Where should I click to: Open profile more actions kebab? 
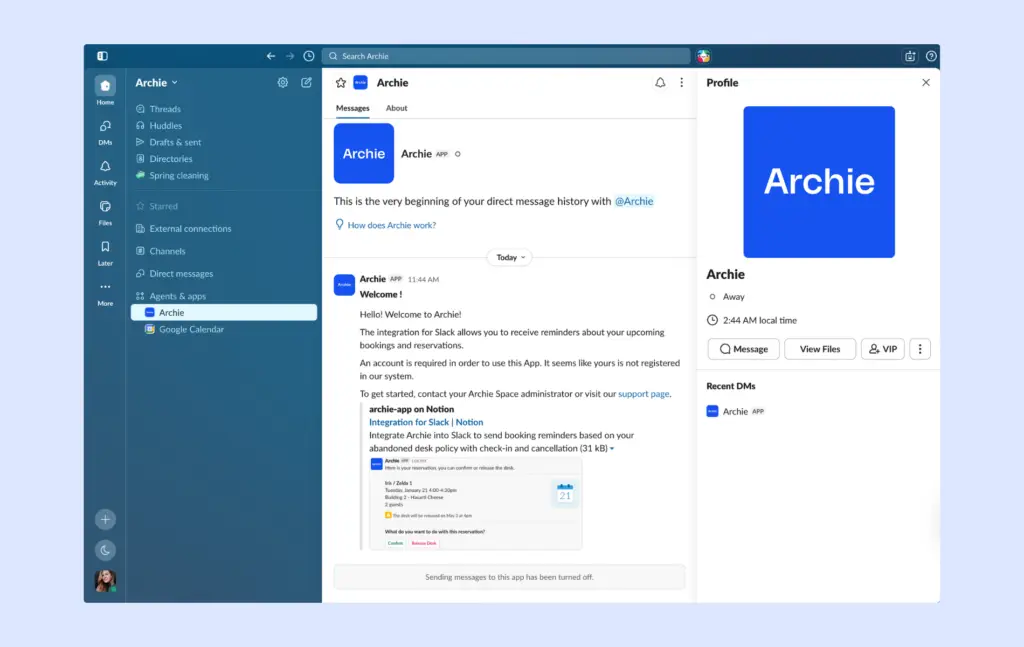click(920, 349)
